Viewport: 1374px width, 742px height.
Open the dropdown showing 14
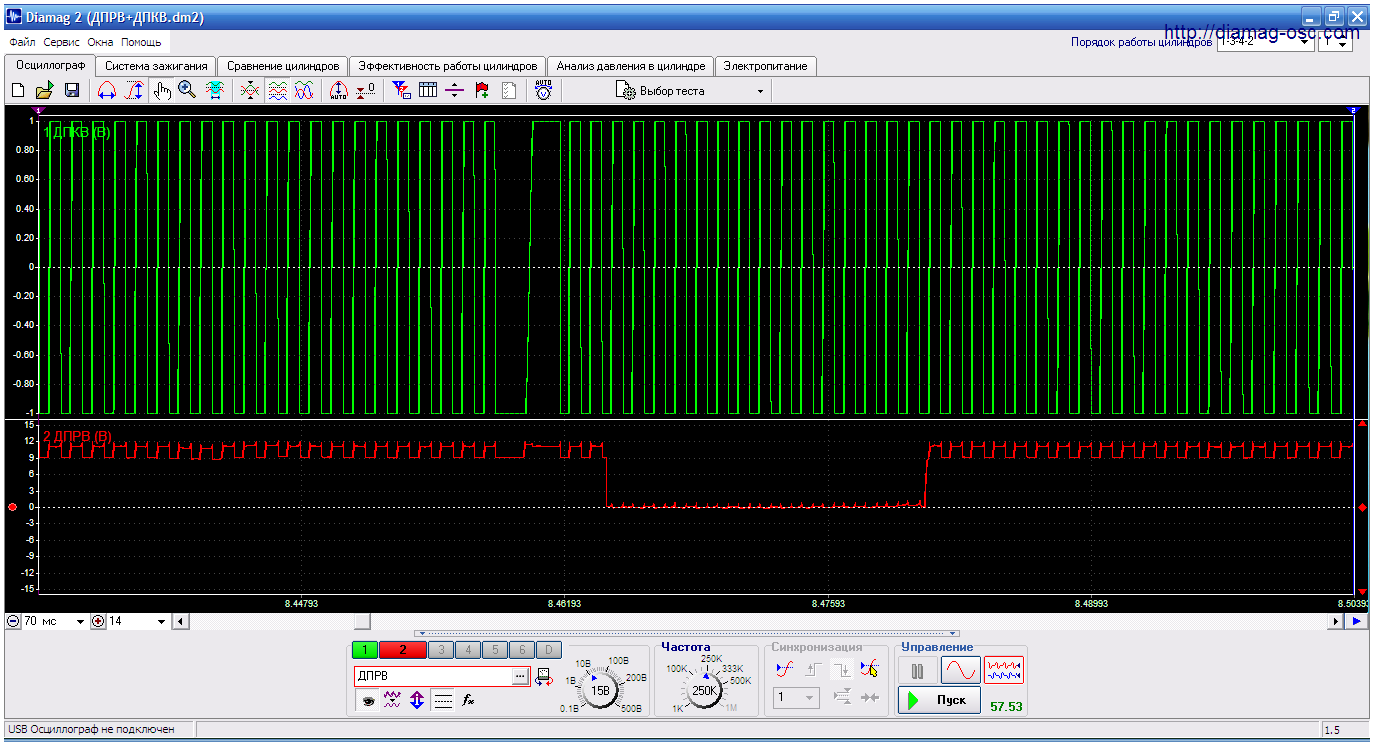pyautogui.click(x=162, y=621)
